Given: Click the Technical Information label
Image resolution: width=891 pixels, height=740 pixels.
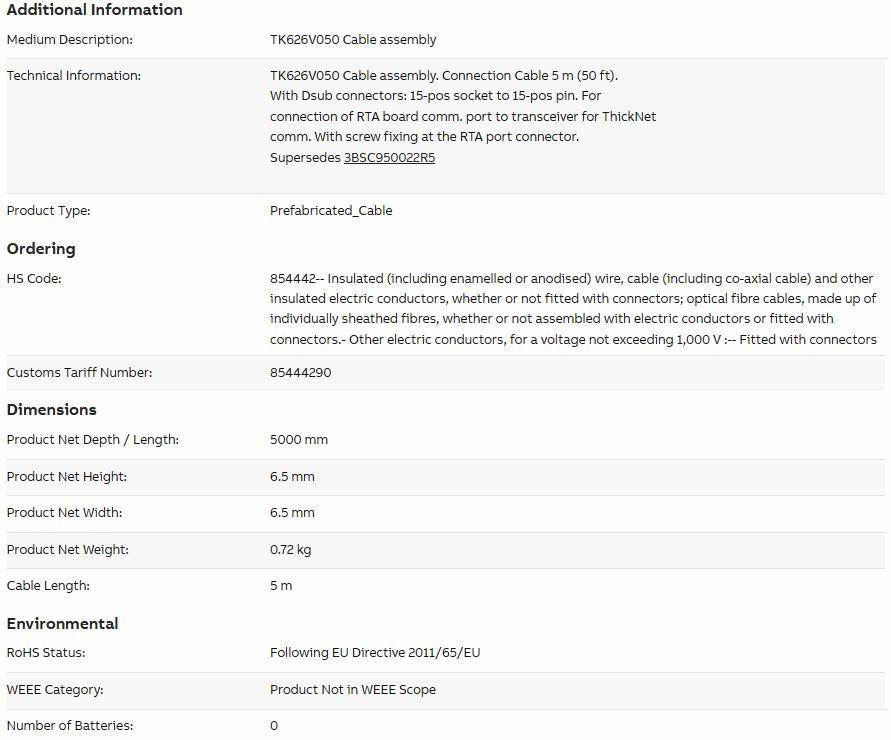Looking at the screenshot, I should 74,76.
